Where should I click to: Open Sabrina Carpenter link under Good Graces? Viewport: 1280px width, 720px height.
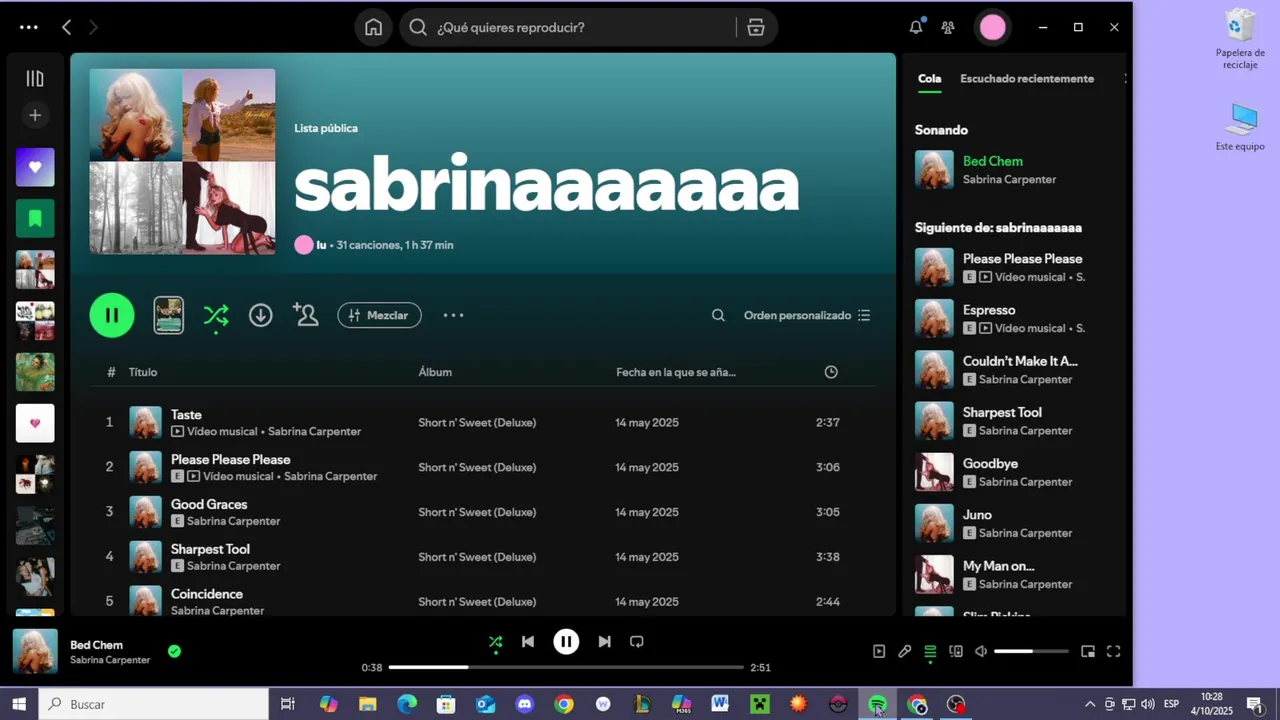[233, 521]
